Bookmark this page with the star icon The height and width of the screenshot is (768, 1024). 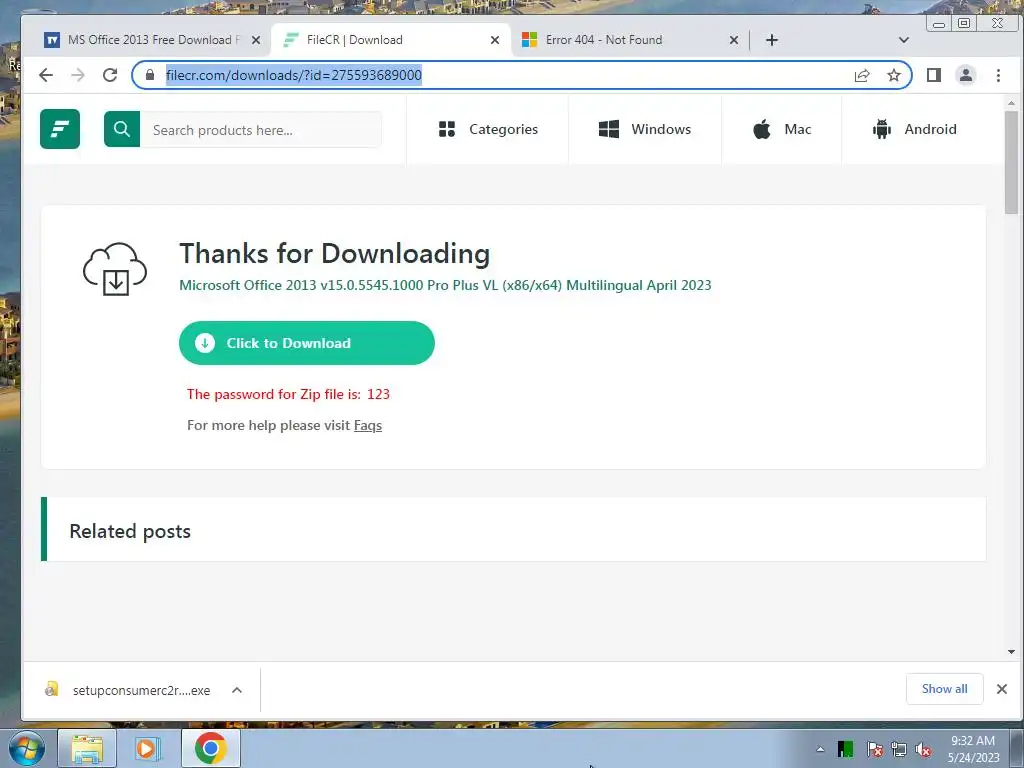point(894,75)
